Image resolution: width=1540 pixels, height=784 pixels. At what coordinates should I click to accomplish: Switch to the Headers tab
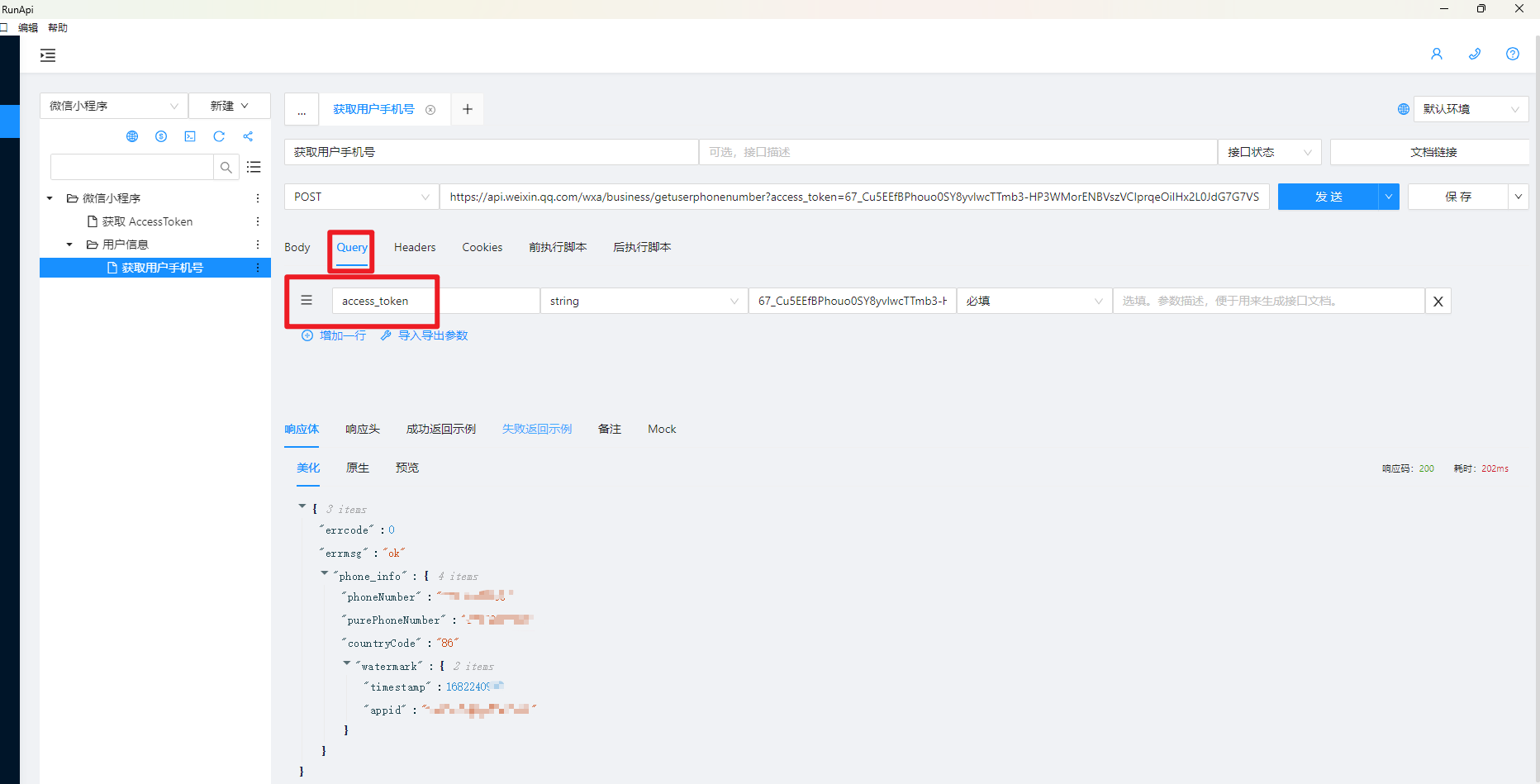point(415,247)
